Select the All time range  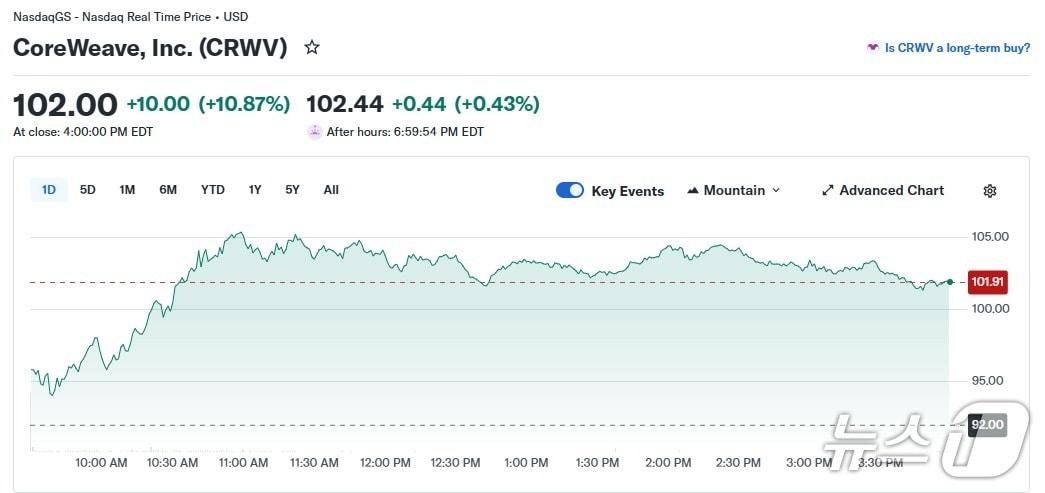click(331, 190)
